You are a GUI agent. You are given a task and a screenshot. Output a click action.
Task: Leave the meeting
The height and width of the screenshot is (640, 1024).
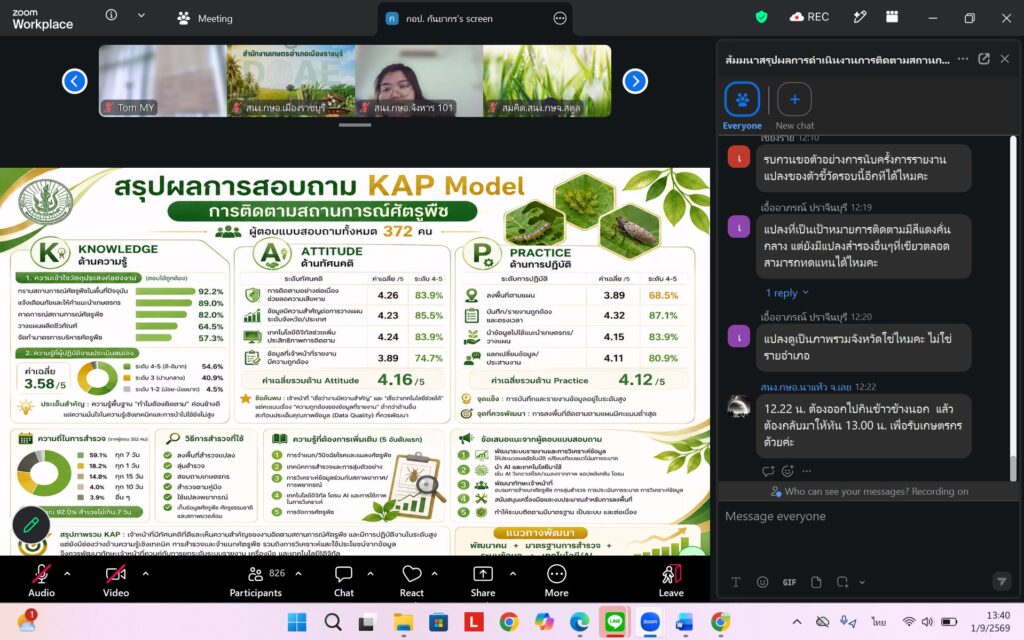pyautogui.click(x=671, y=581)
